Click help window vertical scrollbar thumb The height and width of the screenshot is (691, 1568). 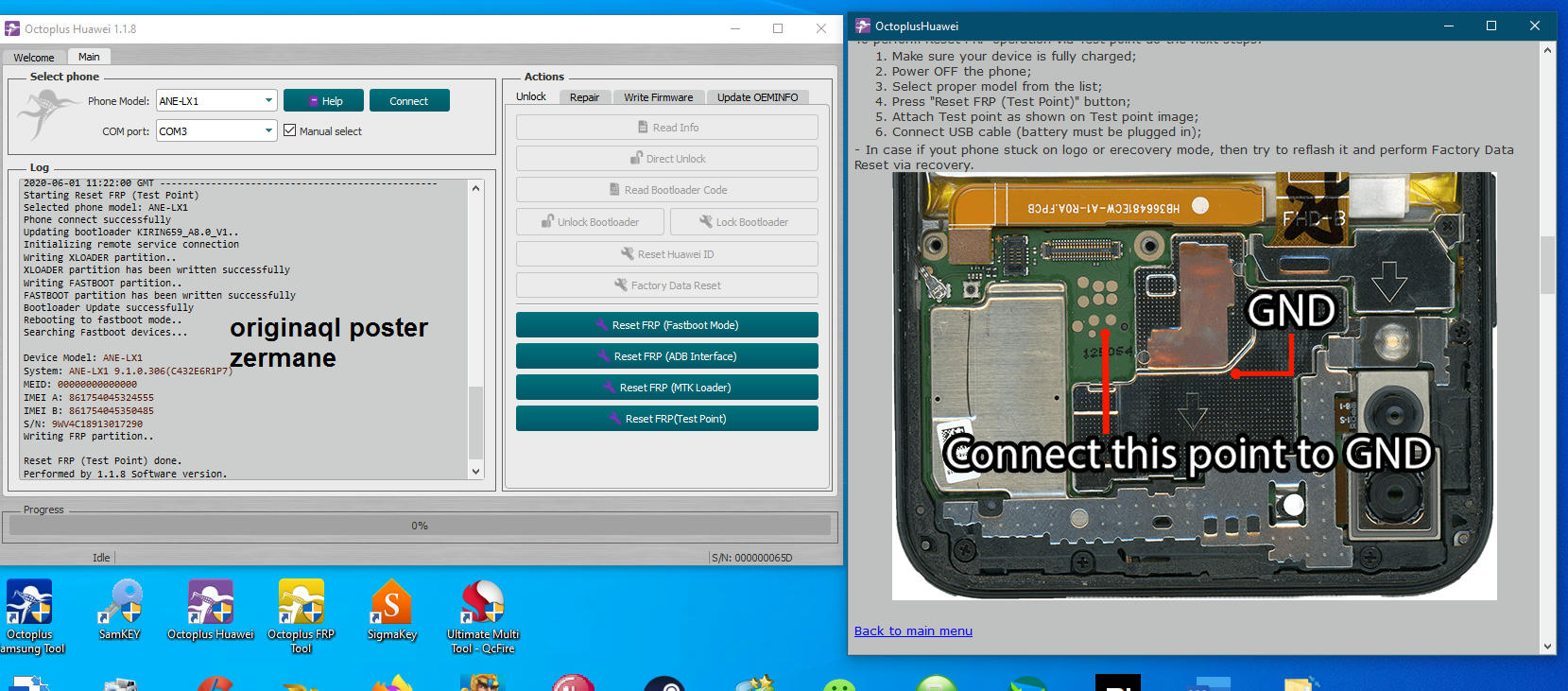(x=1547, y=265)
